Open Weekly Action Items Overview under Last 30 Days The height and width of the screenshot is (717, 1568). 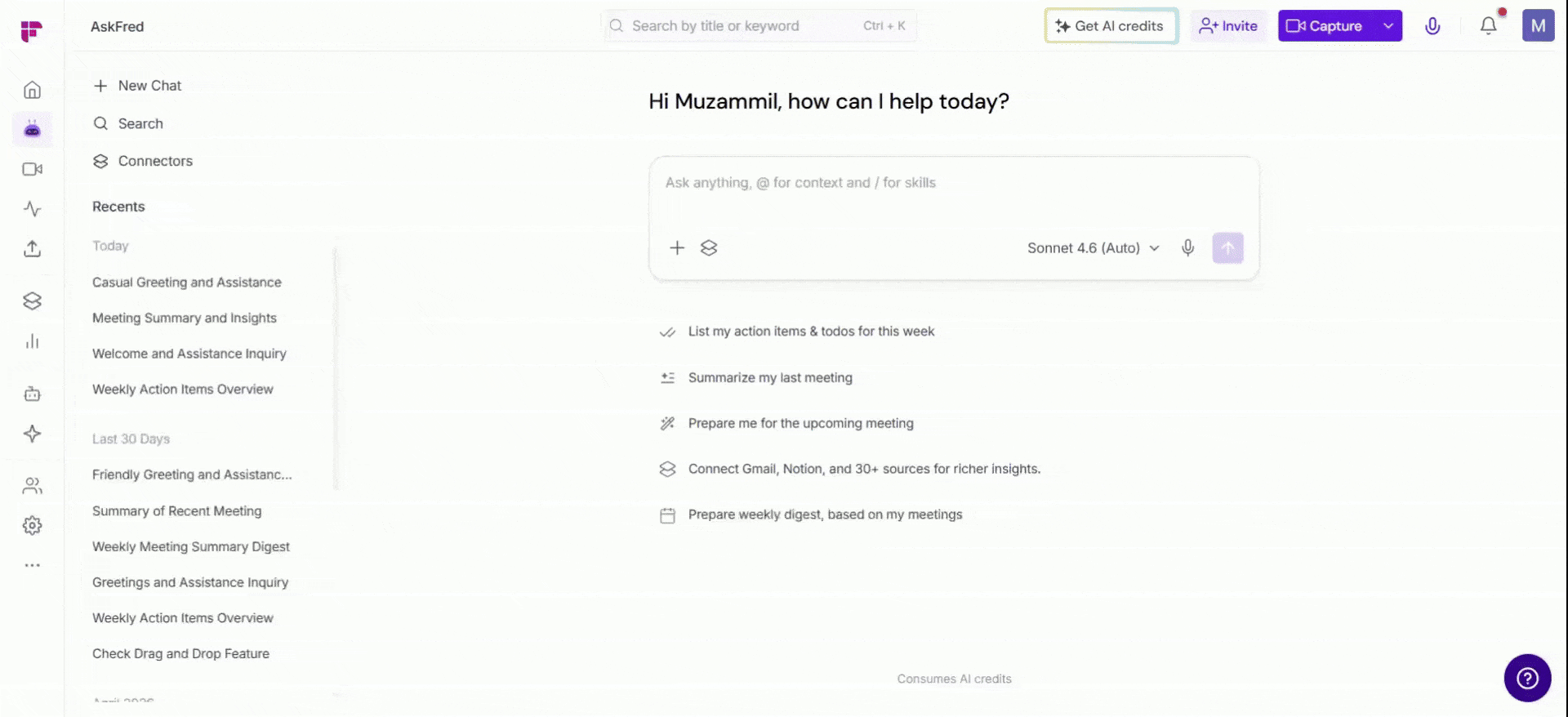pos(183,618)
